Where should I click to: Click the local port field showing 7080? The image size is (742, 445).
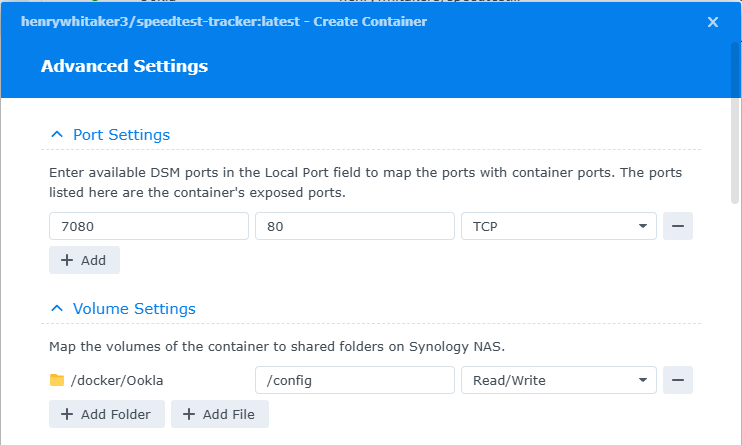click(148, 226)
